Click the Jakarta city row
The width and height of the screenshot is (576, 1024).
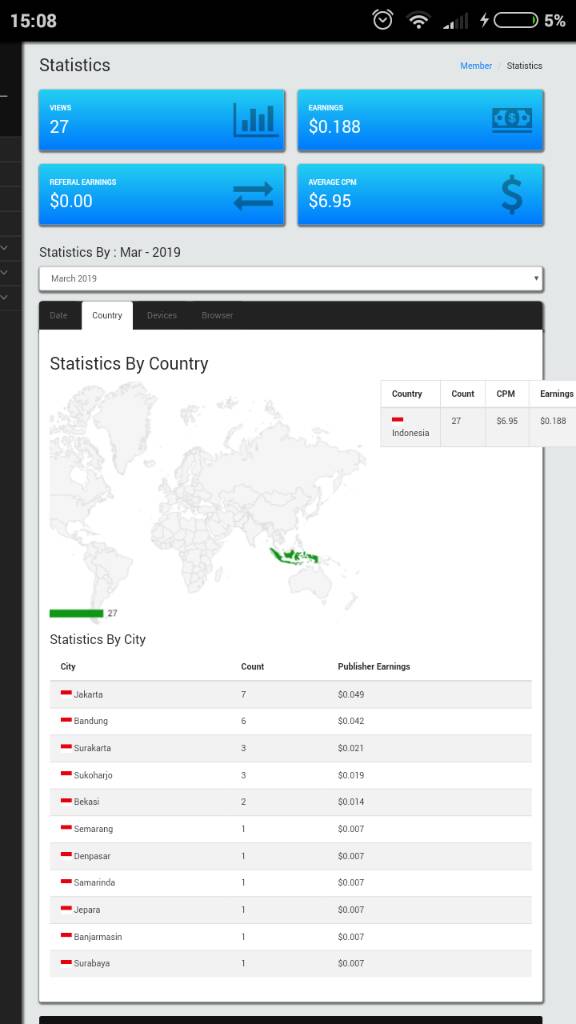(x=291, y=694)
